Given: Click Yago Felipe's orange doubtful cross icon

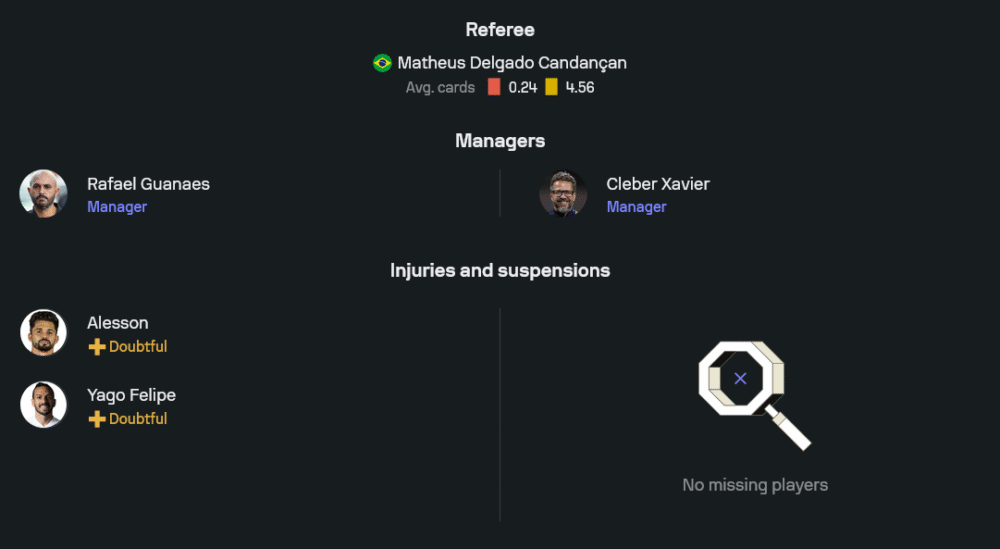Looking at the screenshot, I should point(97,419).
